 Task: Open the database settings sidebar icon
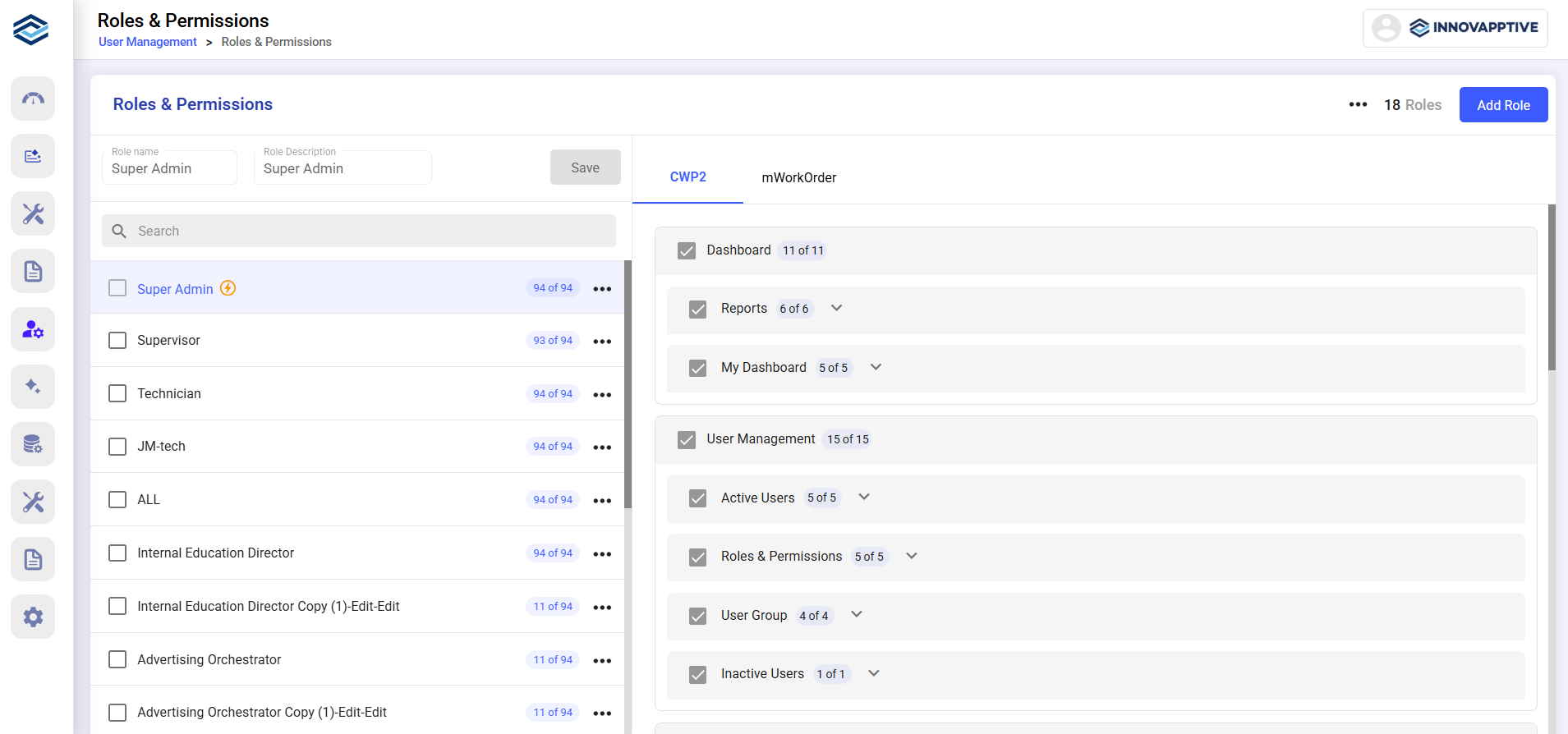(33, 444)
